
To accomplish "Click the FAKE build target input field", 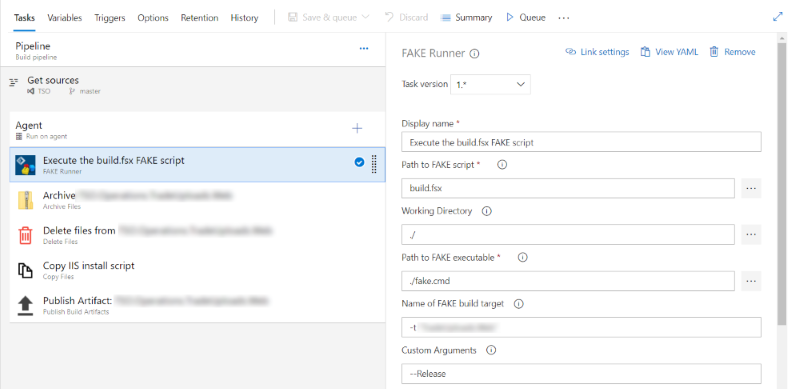I will [x=581, y=327].
